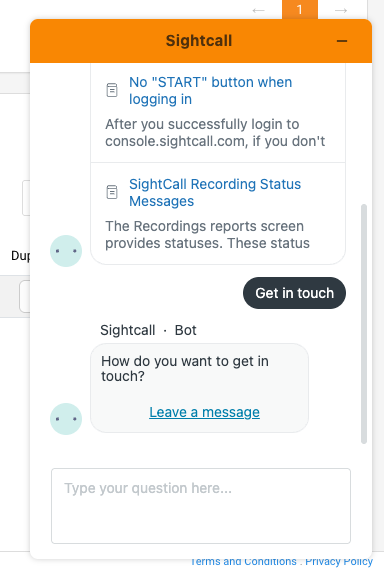Click 'Sightcall · Bot' sender label

coord(148,330)
